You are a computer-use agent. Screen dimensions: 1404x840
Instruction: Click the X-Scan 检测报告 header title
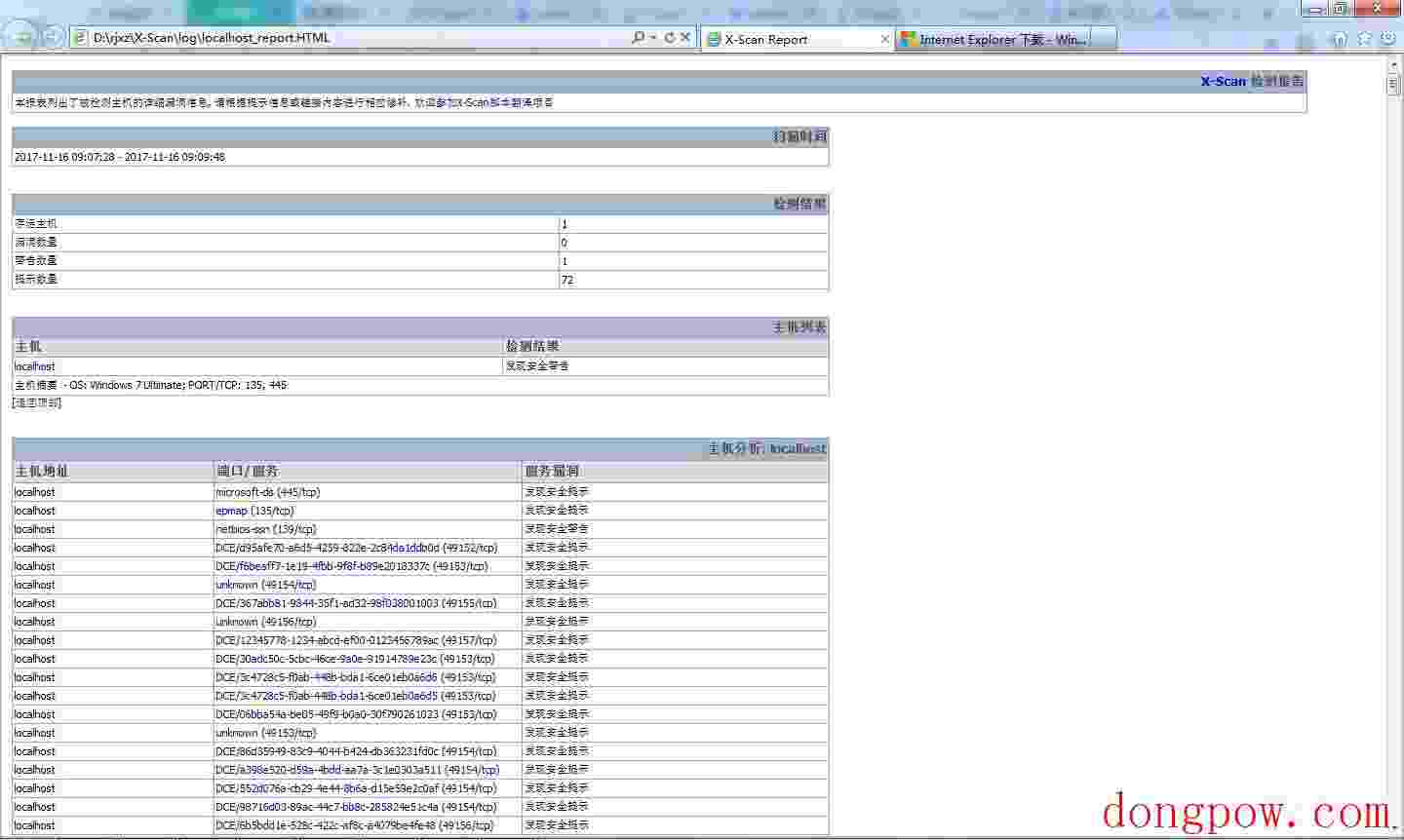[x=1252, y=81]
